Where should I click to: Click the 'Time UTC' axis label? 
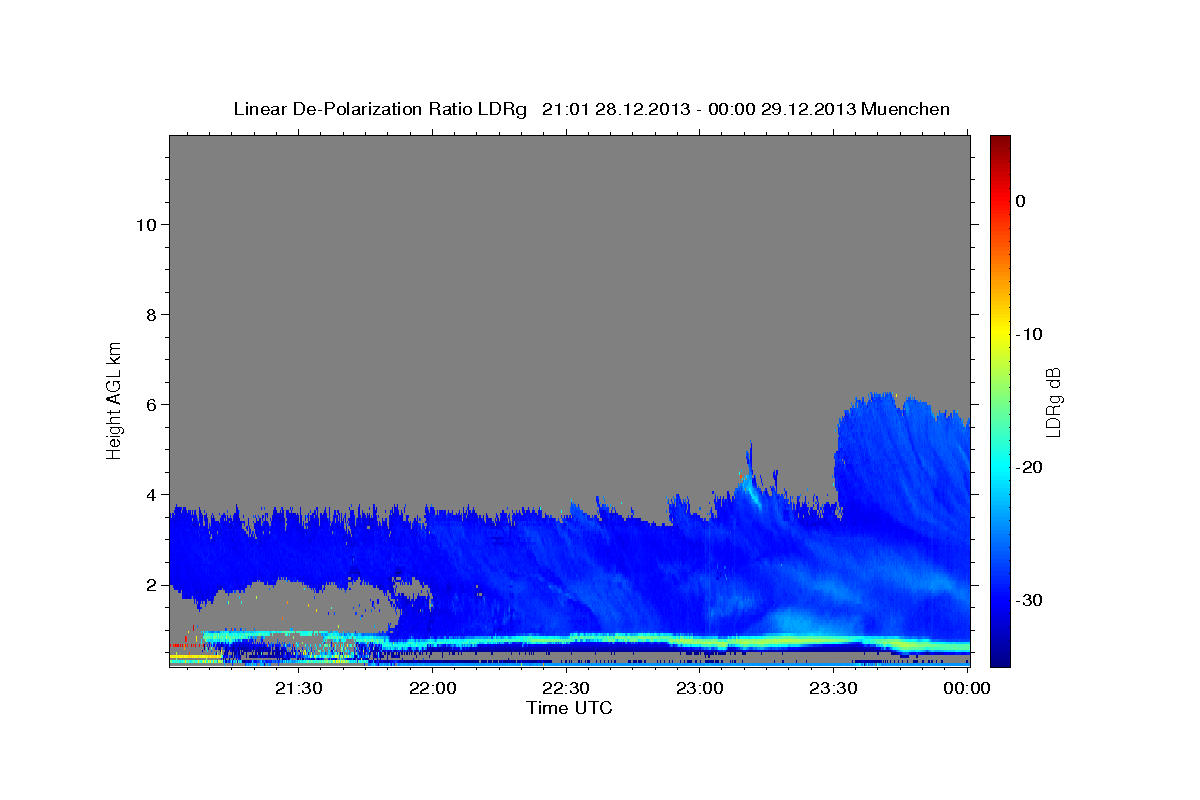[569, 708]
